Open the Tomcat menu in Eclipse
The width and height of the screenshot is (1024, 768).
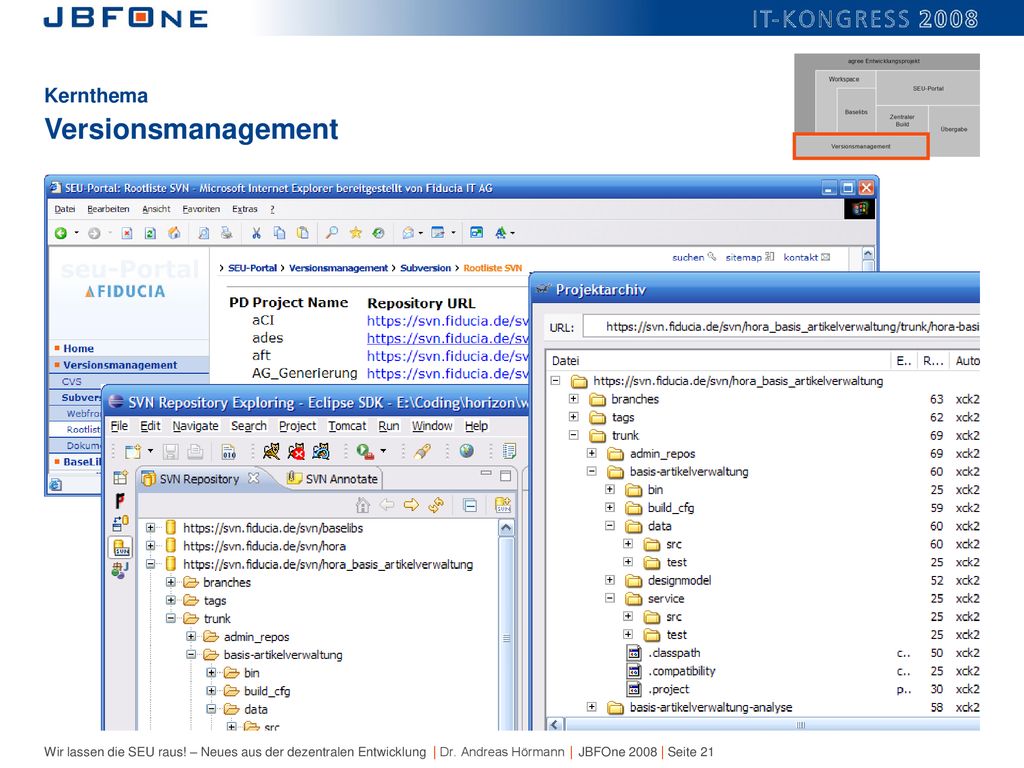point(347,426)
